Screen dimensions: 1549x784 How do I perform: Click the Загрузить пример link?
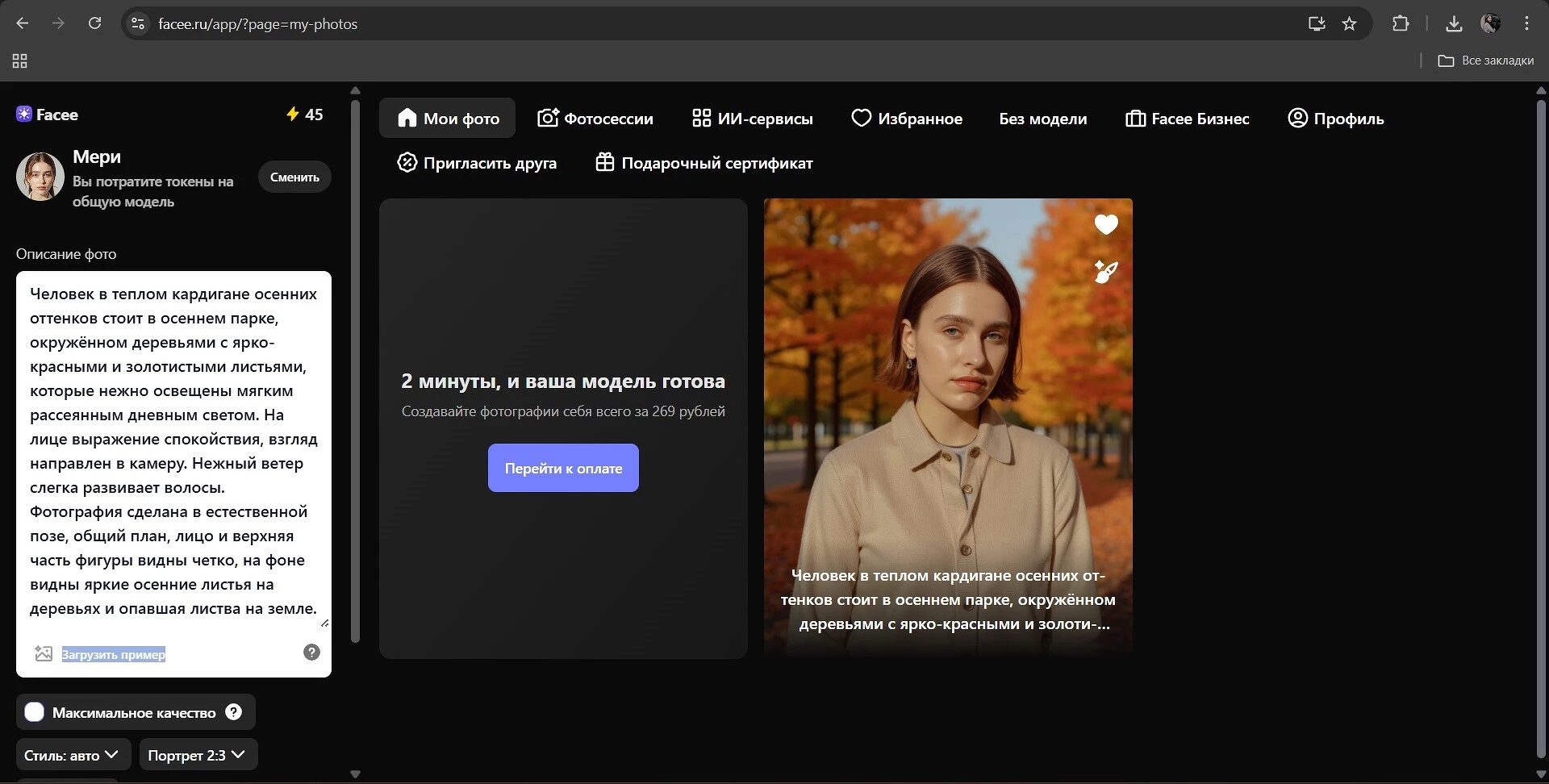(114, 654)
